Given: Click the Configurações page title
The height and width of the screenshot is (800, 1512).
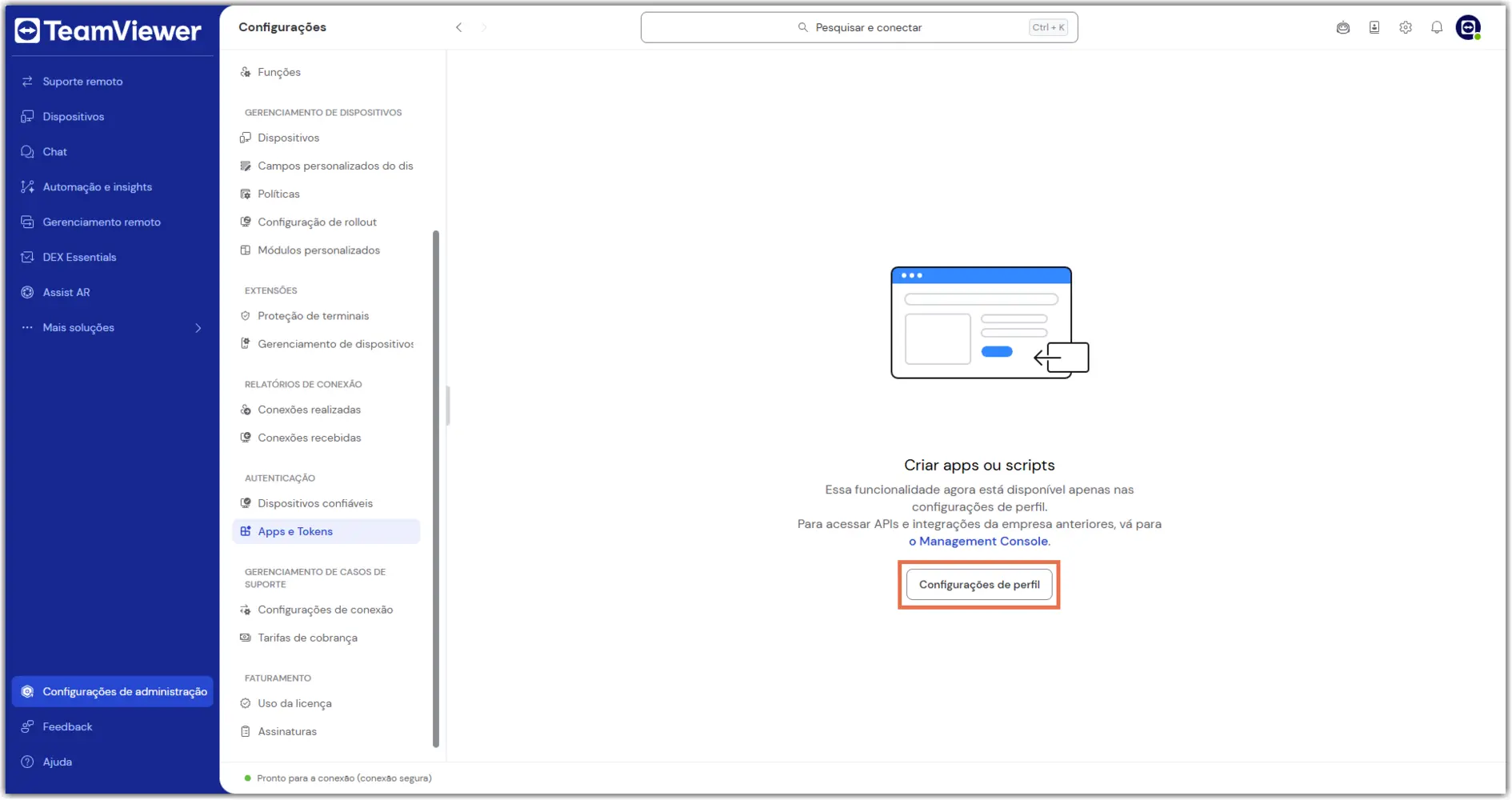Looking at the screenshot, I should pyautogui.click(x=282, y=27).
